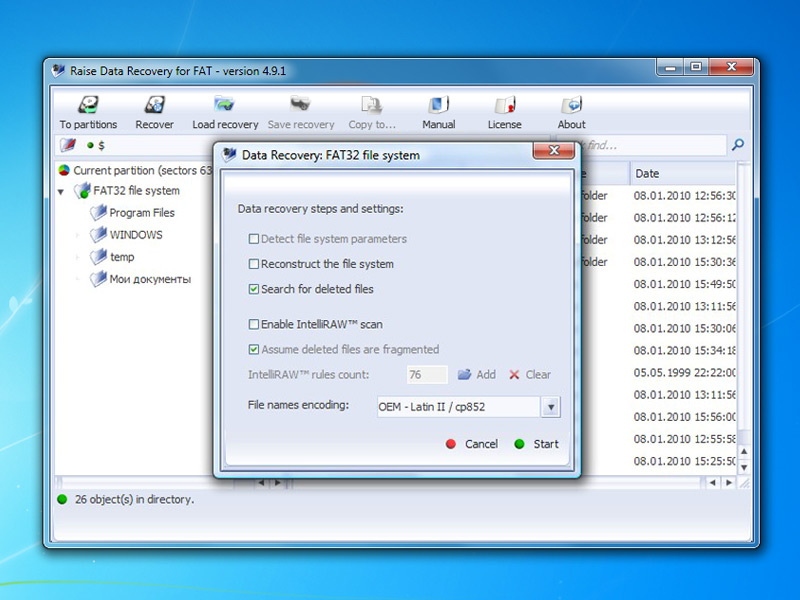Click the $ path segment
This screenshot has height=600, width=800.
[102, 145]
